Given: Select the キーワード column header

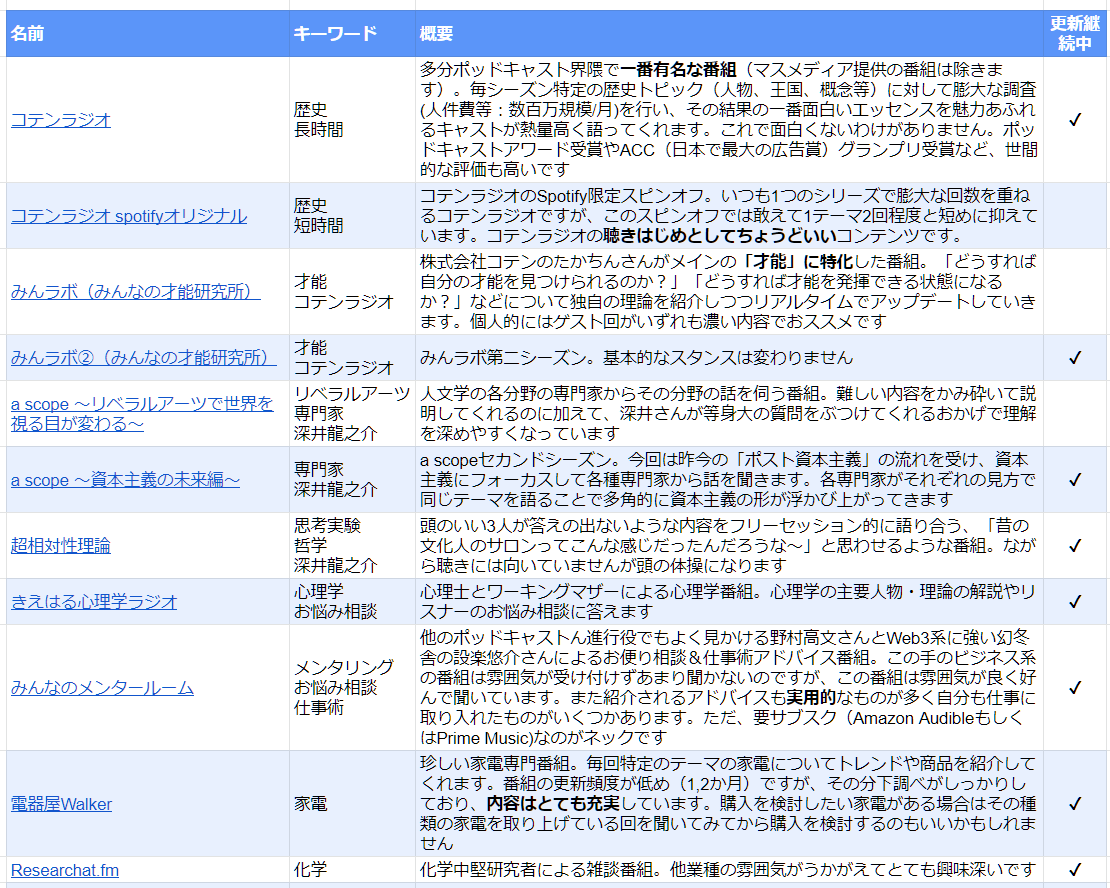Looking at the screenshot, I should 352,33.
